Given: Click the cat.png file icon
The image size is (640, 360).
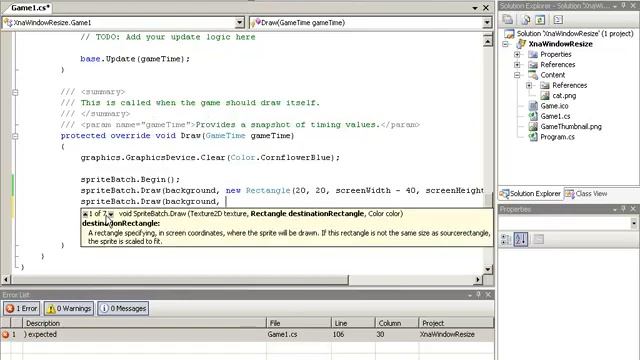Looking at the screenshot, I should click(x=545, y=96).
